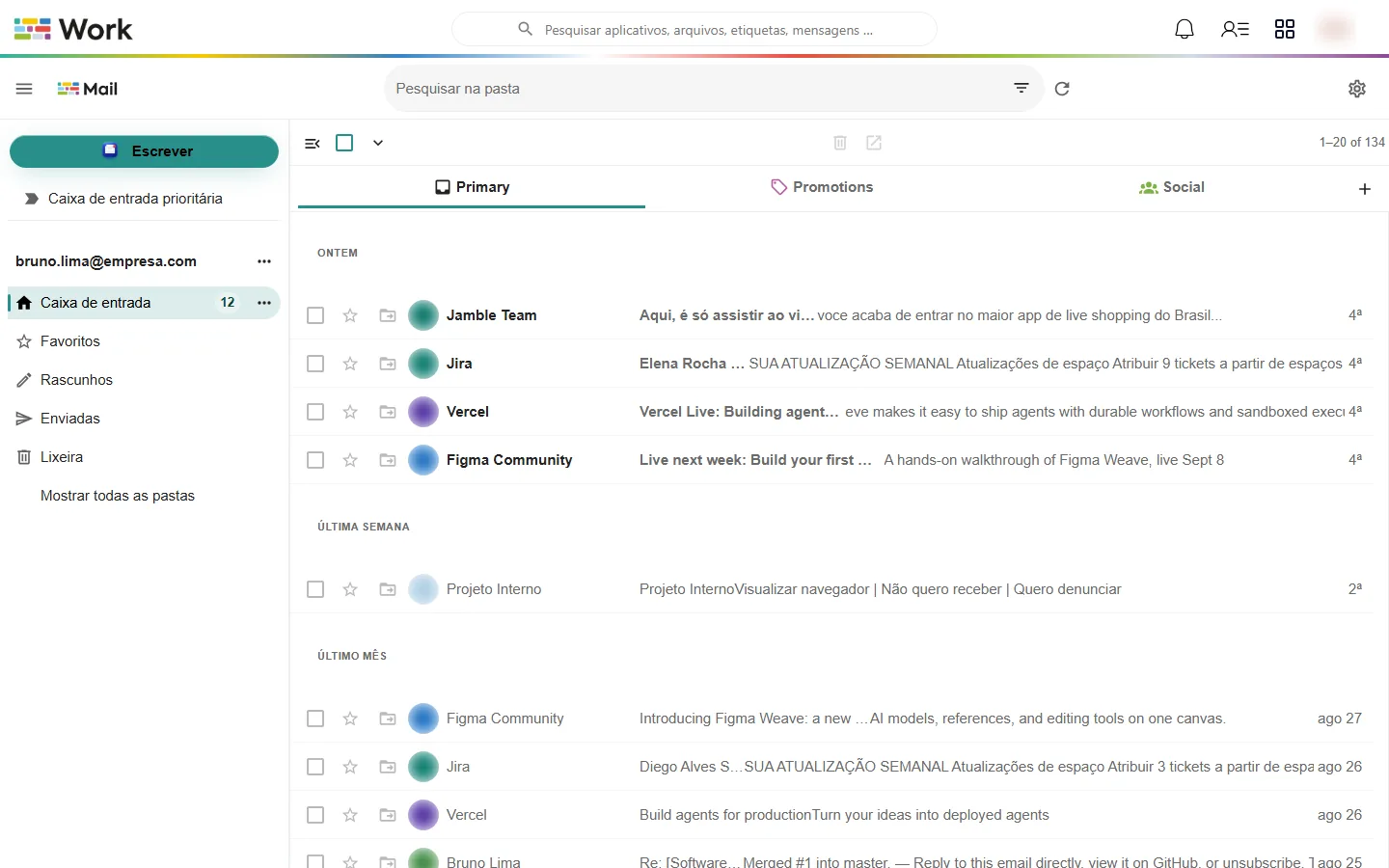
Task: Select the Jamble Team email checkbox
Action: point(315,315)
